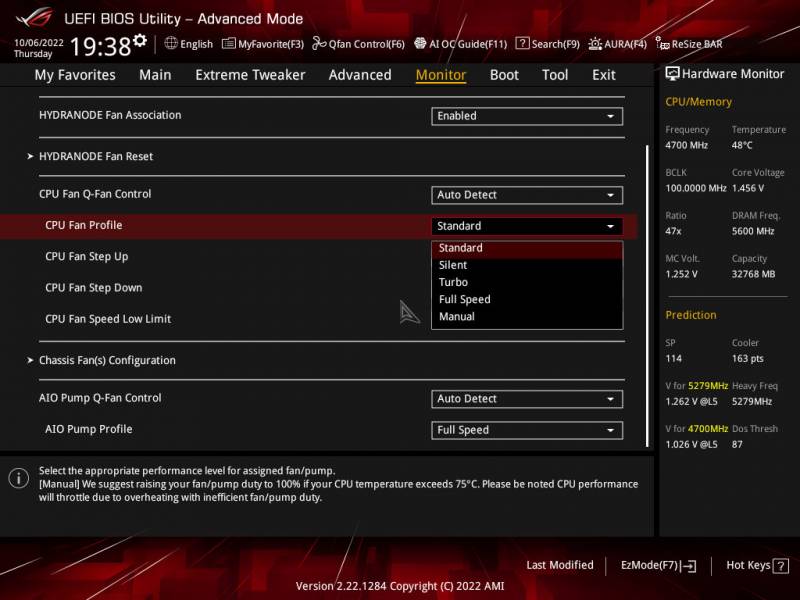Click the 4700 MHz frequency value
Image resolution: width=800 pixels, height=600 pixels.
click(686, 145)
